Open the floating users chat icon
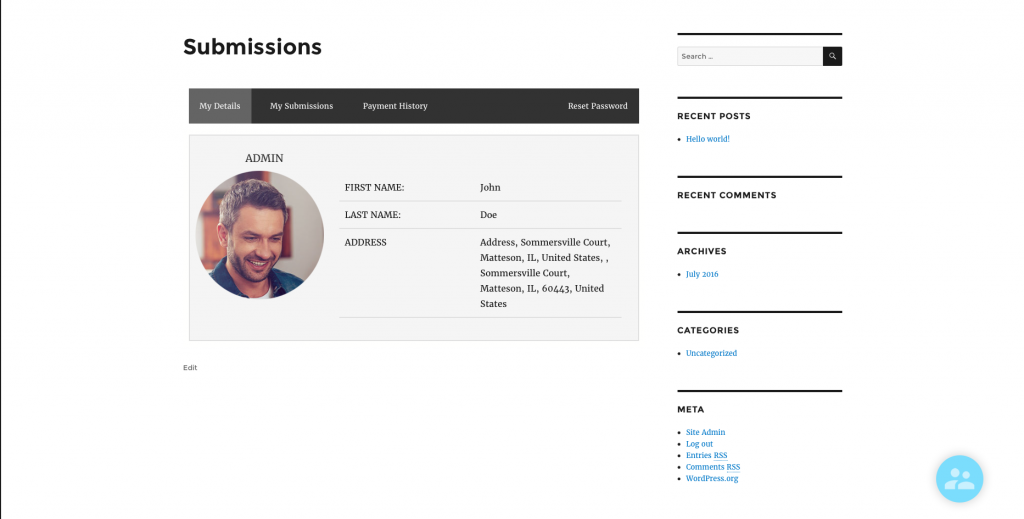1024x519 pixels. pyautogui.click(x=959, y=478)
